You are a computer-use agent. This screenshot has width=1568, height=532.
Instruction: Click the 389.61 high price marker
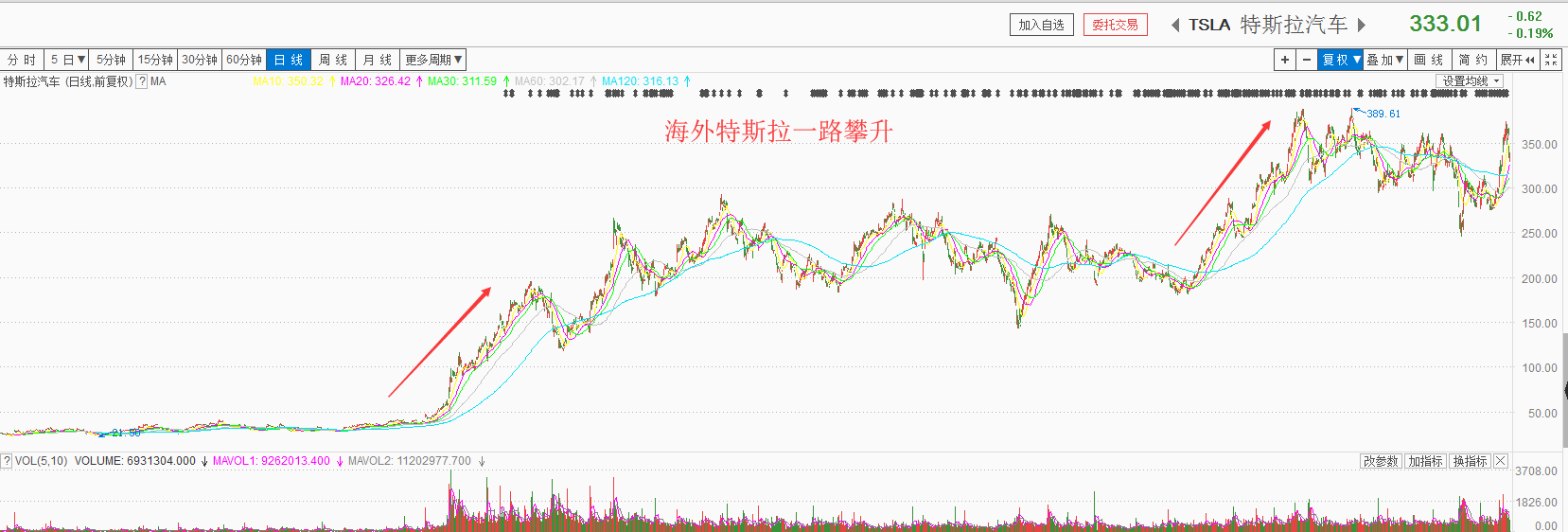tap(1383, 114)
